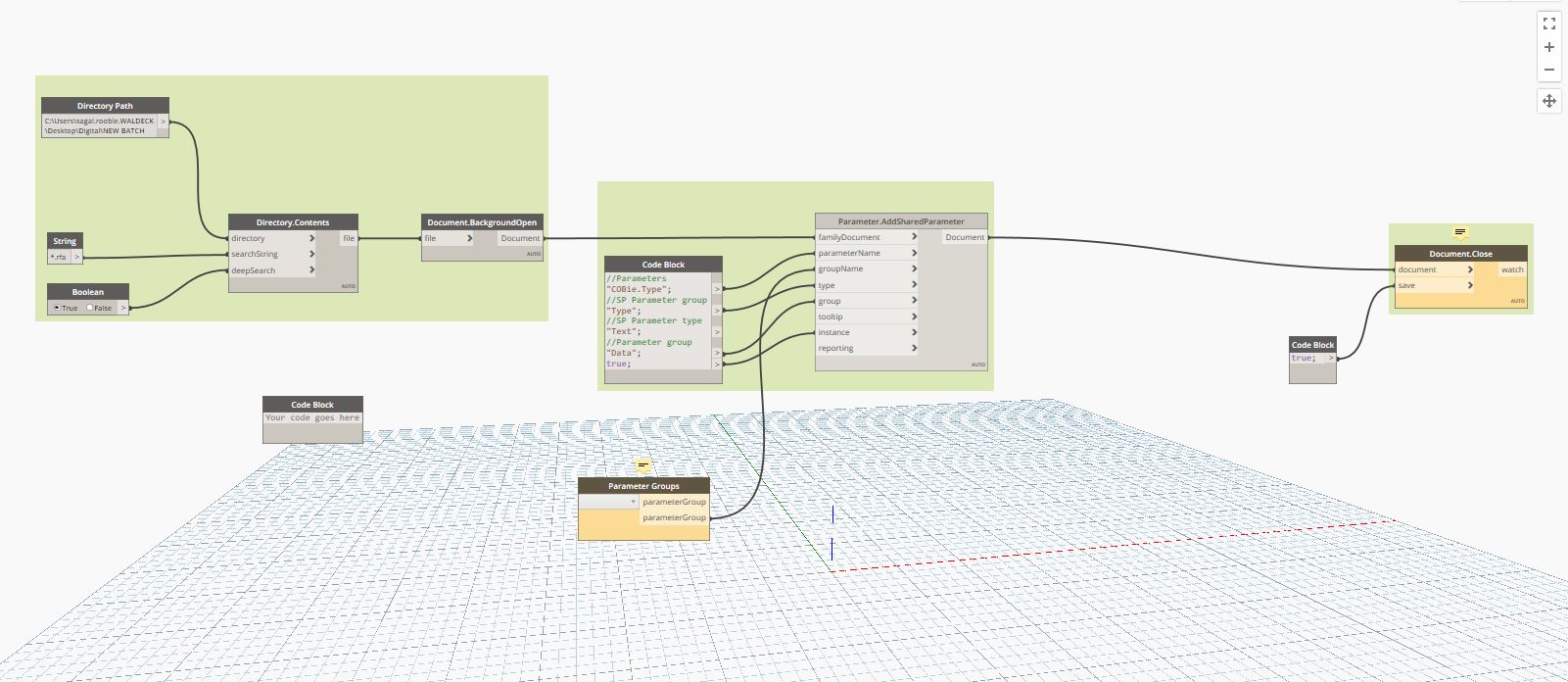Click the directory path text field

pyautogui.click(x=99, y=125)
